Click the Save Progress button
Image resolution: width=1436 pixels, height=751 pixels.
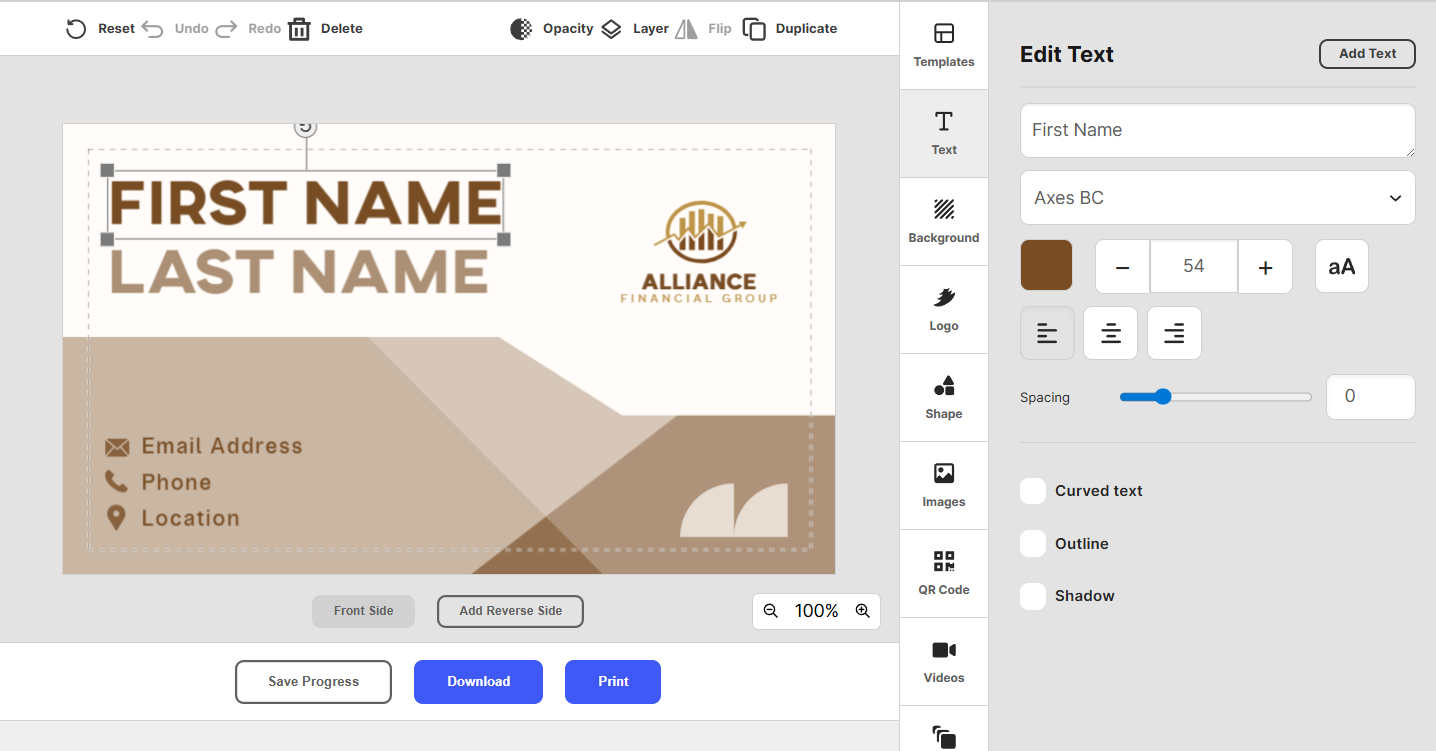313,682
